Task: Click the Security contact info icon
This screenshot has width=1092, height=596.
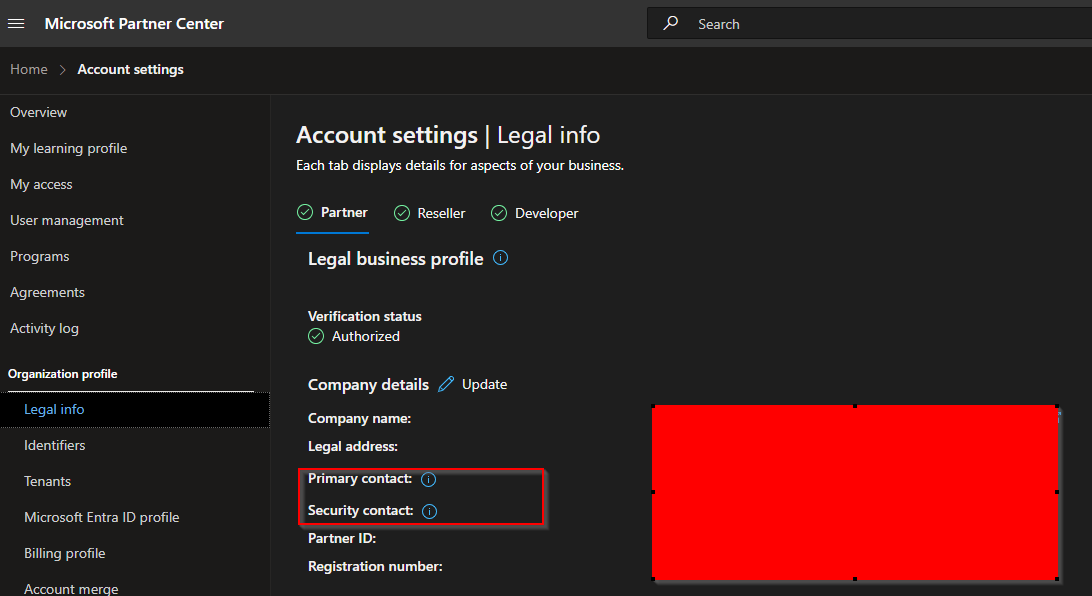Action: (430, 511)
